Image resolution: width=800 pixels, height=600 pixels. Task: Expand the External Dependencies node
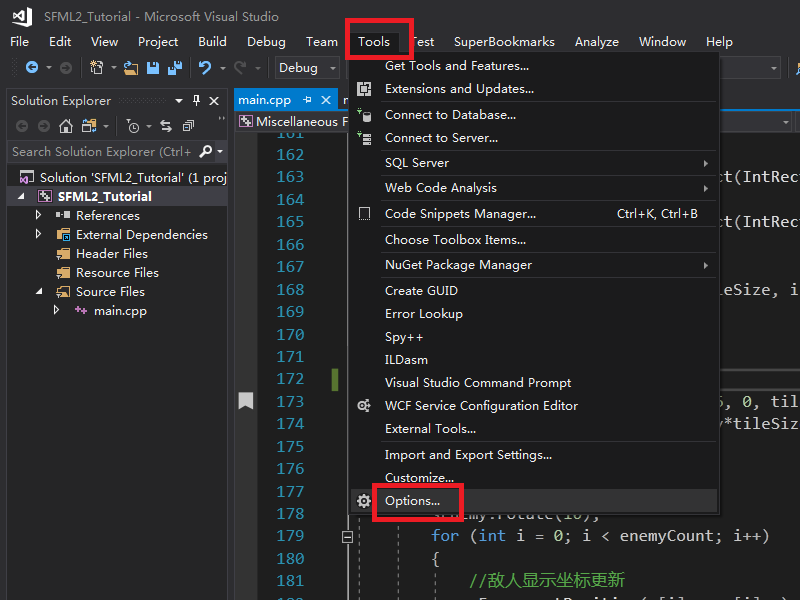[x=38, y=234]
